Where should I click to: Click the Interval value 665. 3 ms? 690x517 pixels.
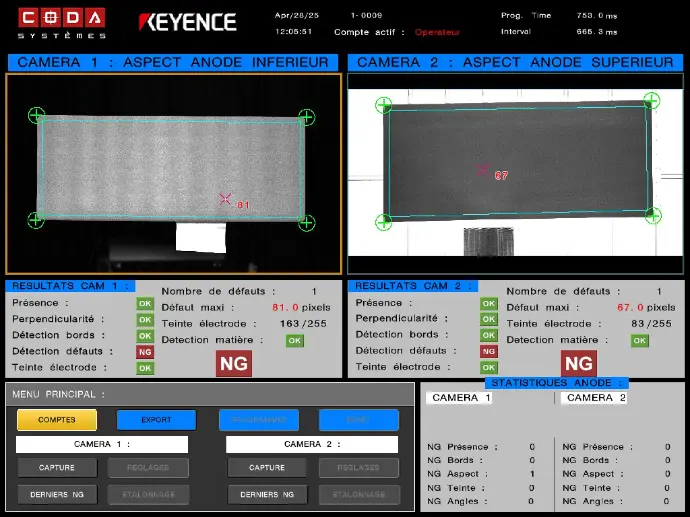(597, 32)
